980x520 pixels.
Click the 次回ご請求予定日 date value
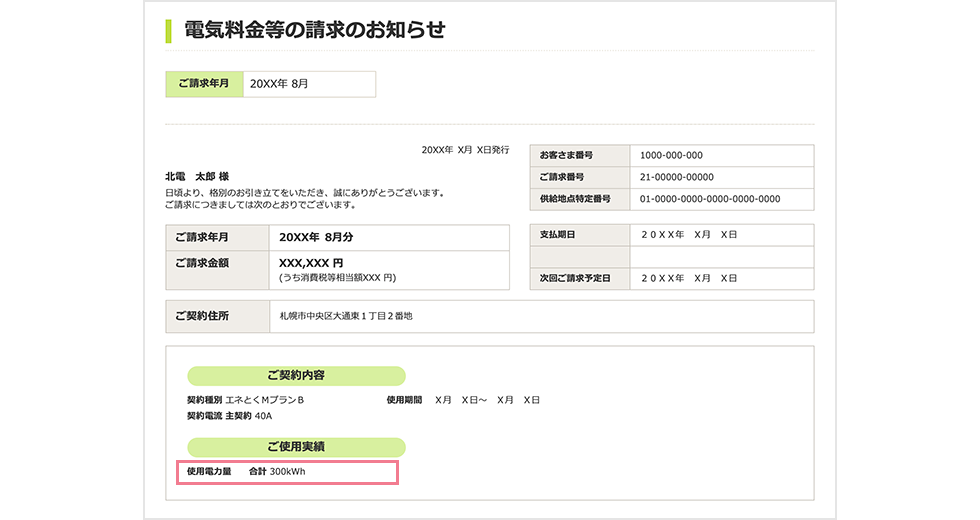tap(689, 278)
